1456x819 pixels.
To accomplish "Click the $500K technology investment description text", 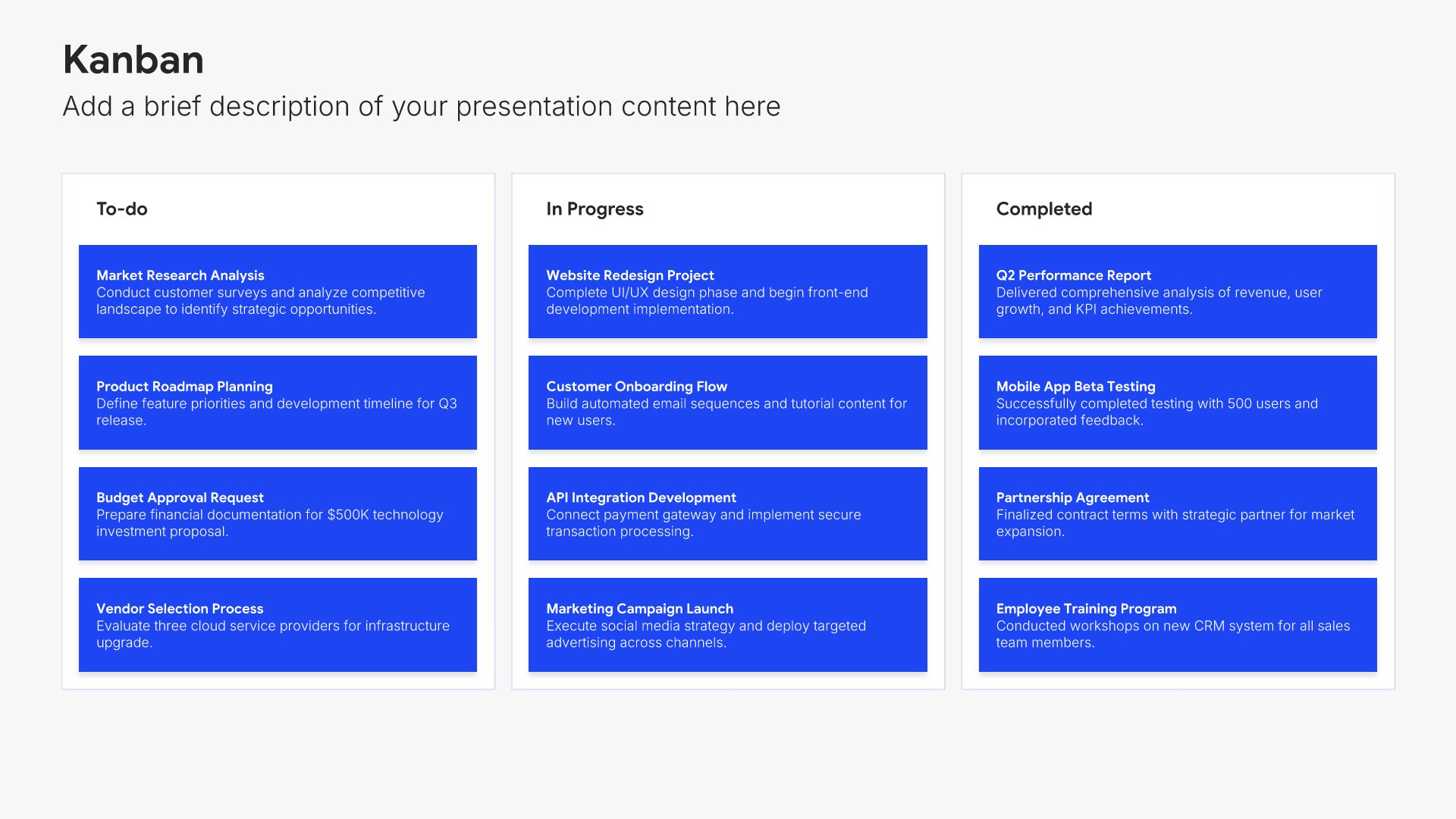I will pos(269,523).
